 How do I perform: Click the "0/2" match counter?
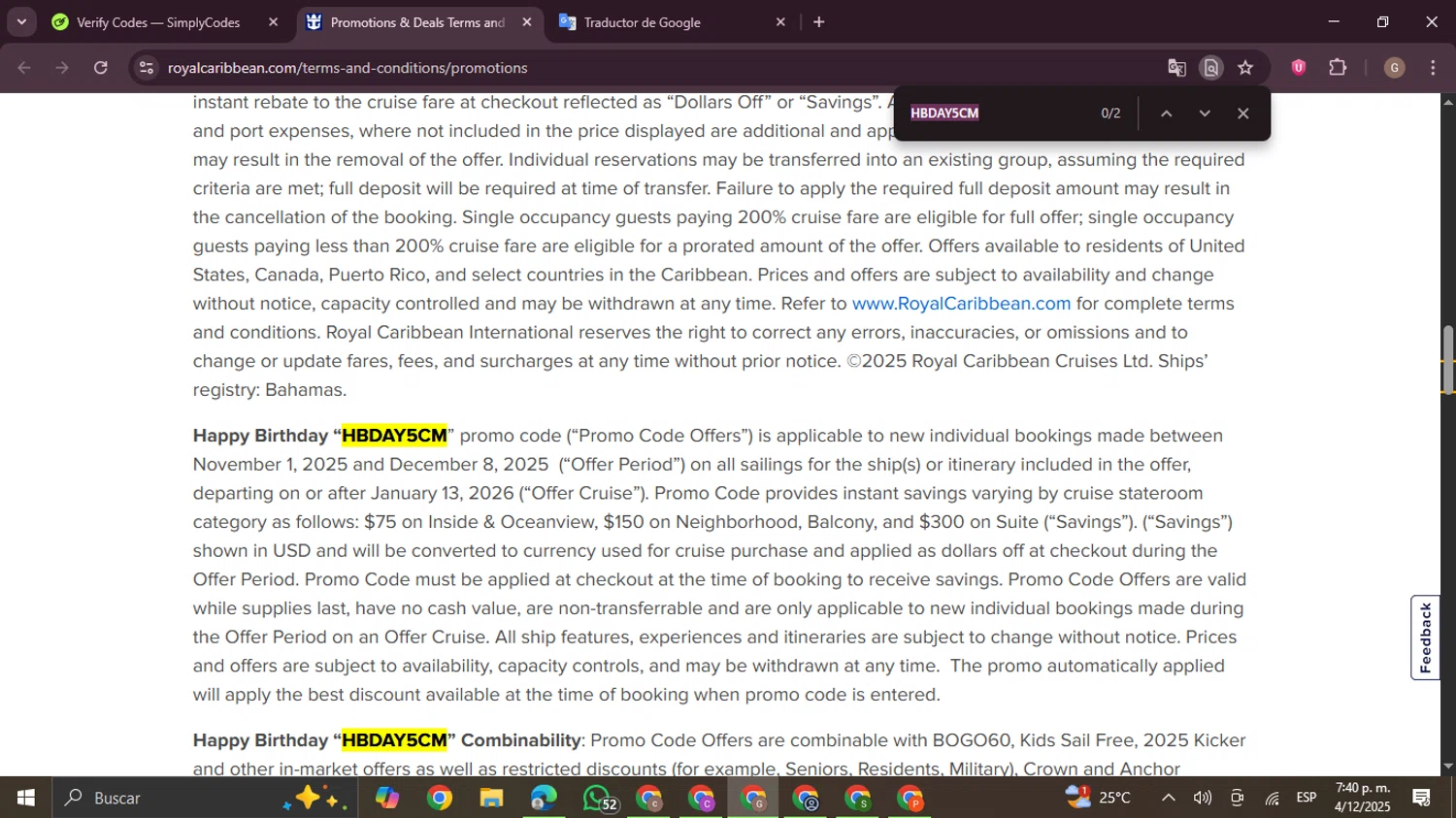[1110, 114]
